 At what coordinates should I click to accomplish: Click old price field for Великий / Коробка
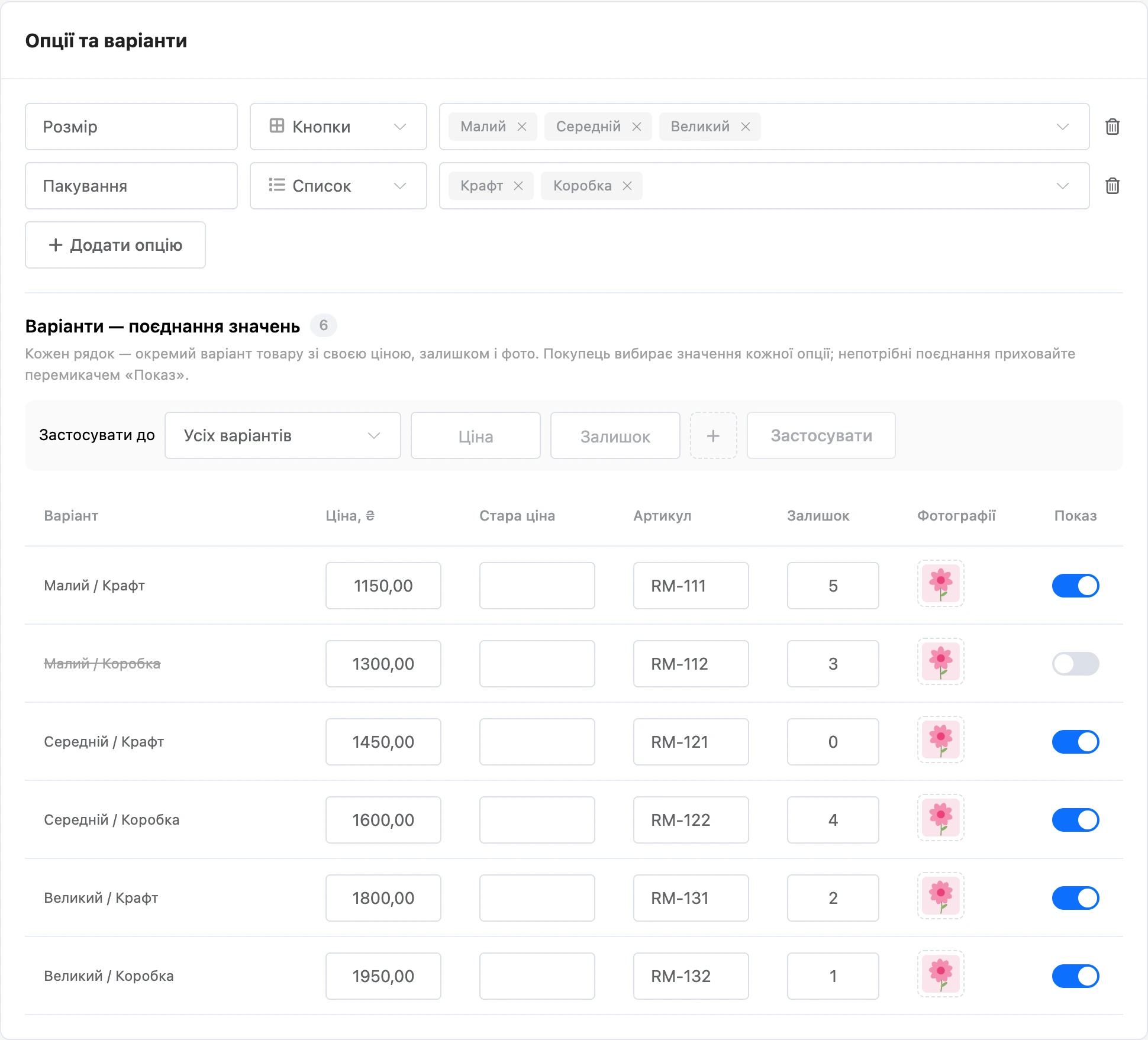(537, 976)
